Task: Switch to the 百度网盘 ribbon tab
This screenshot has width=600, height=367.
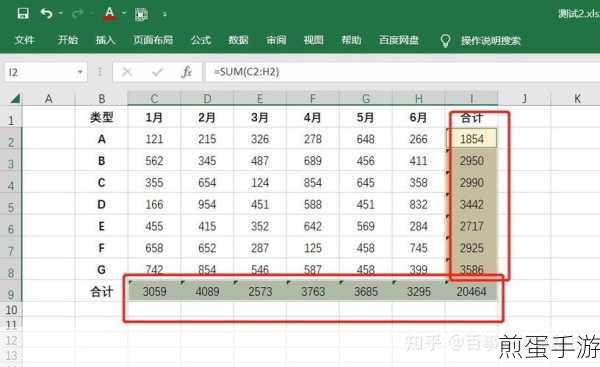Action: [399, 40]
